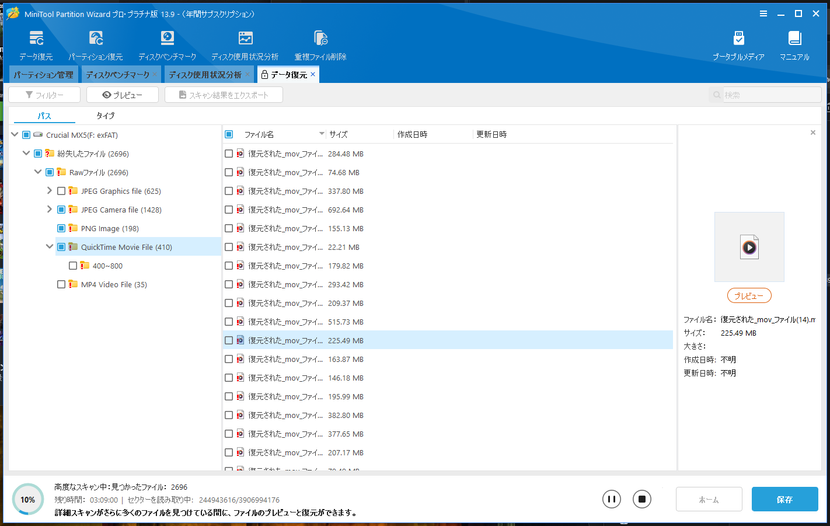Pause the scan

tap(611, 499)
